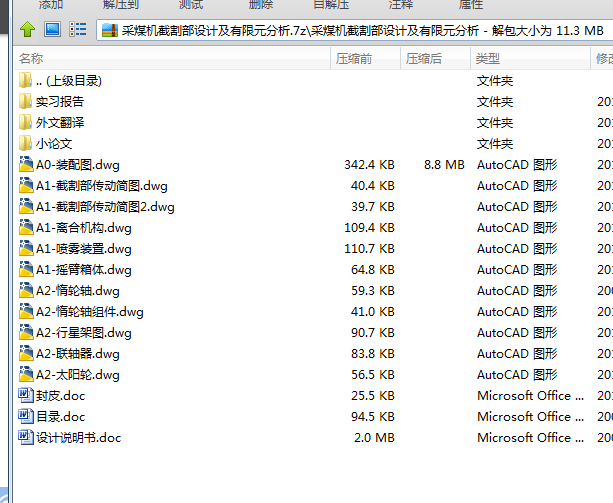Click the 解压到 toolbar button
This screenshot has width=613, height=503.
coord(121,4)
